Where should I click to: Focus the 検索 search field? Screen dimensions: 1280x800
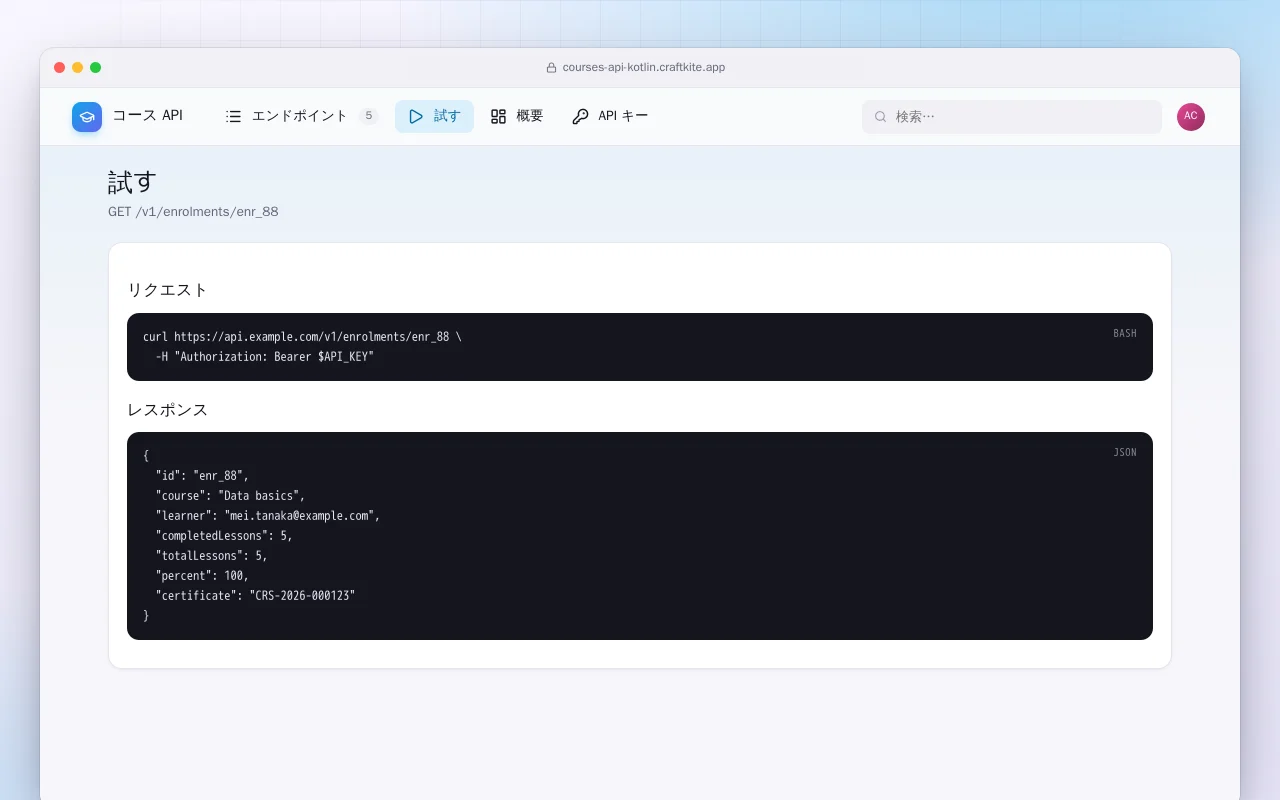(1012, 117)
